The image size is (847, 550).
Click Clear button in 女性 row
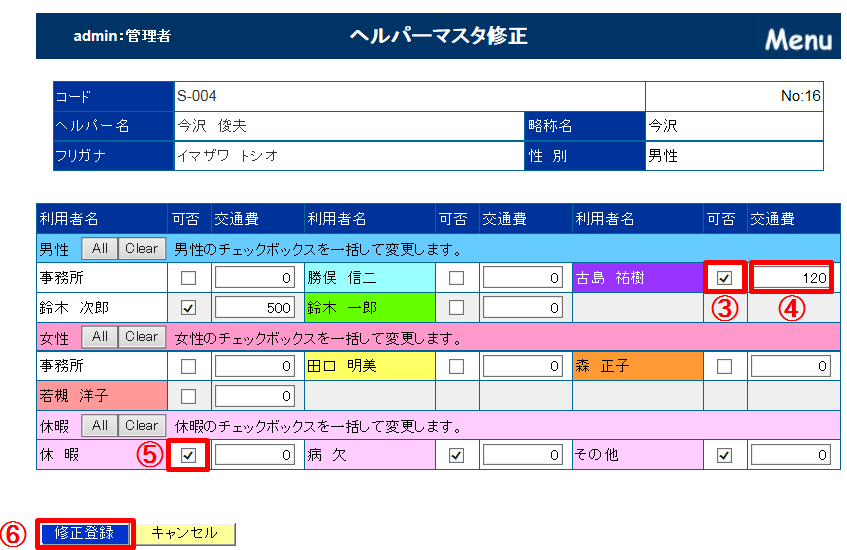point(141,337)
